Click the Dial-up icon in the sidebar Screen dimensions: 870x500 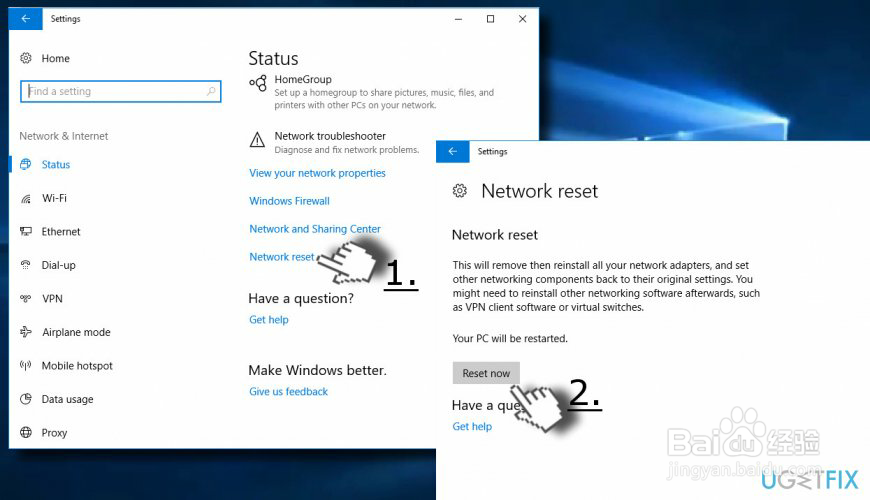point(26,265)
